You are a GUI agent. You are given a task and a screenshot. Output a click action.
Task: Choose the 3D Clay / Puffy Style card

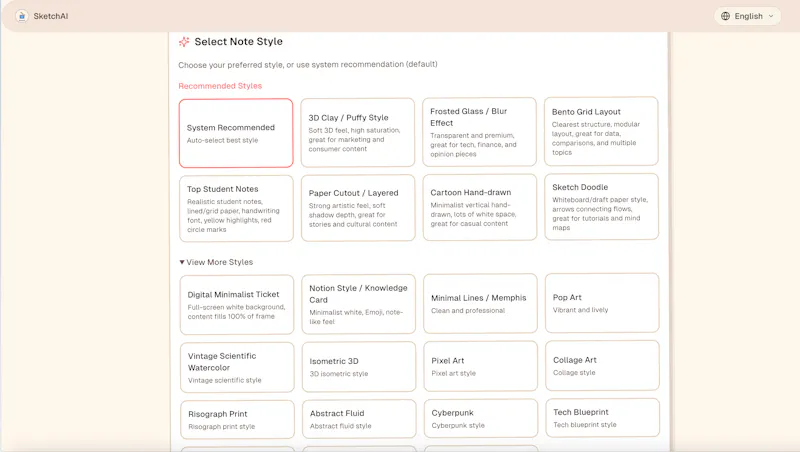click(x=358, y=133)
